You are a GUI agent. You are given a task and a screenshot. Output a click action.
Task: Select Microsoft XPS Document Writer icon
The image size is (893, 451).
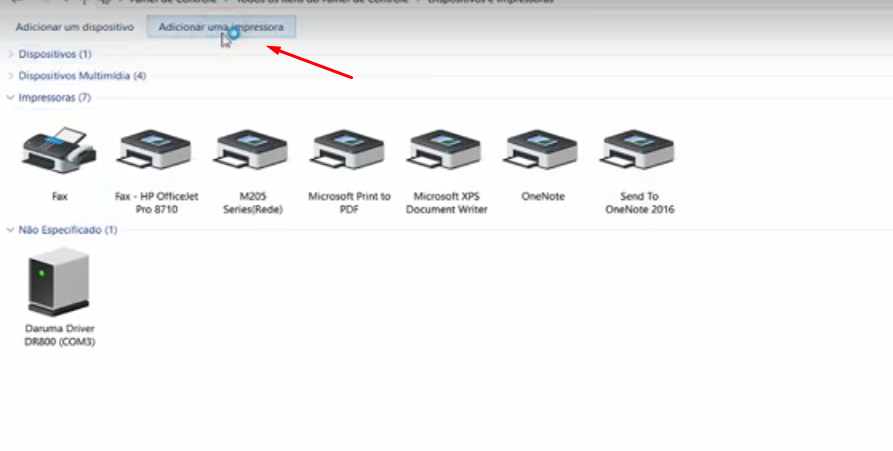click(x=446, y=149)
